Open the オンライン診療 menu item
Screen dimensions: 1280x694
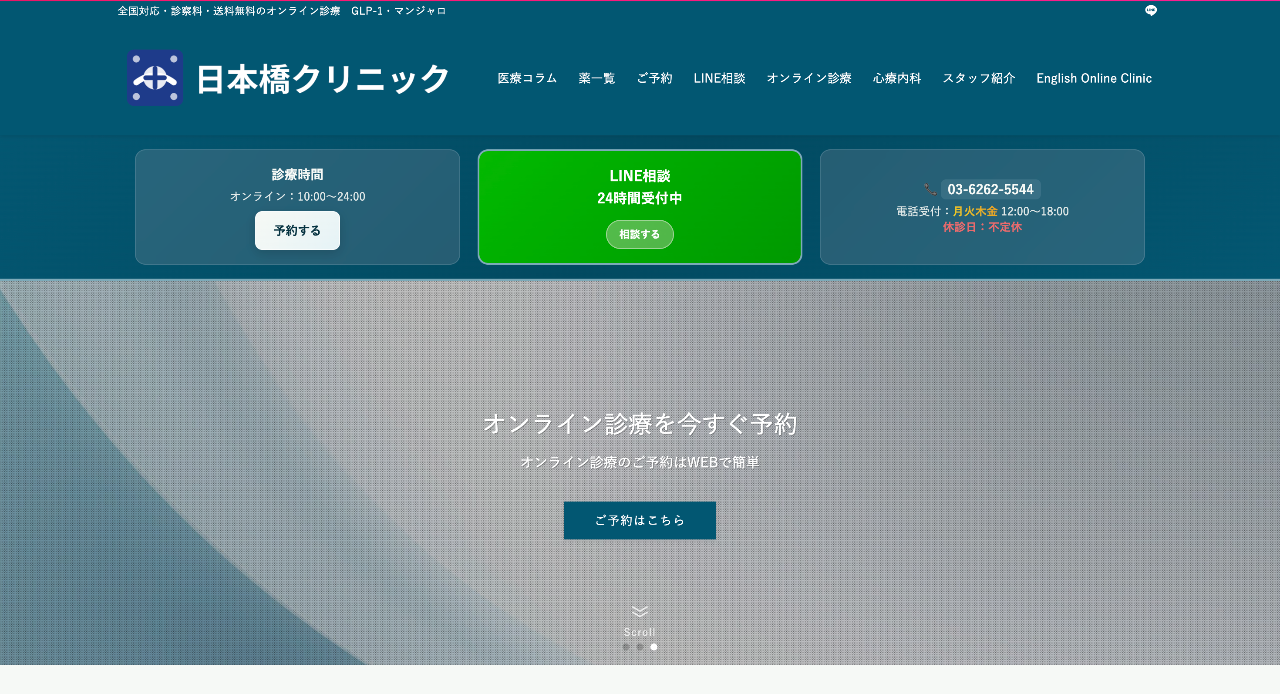[808, 78]
